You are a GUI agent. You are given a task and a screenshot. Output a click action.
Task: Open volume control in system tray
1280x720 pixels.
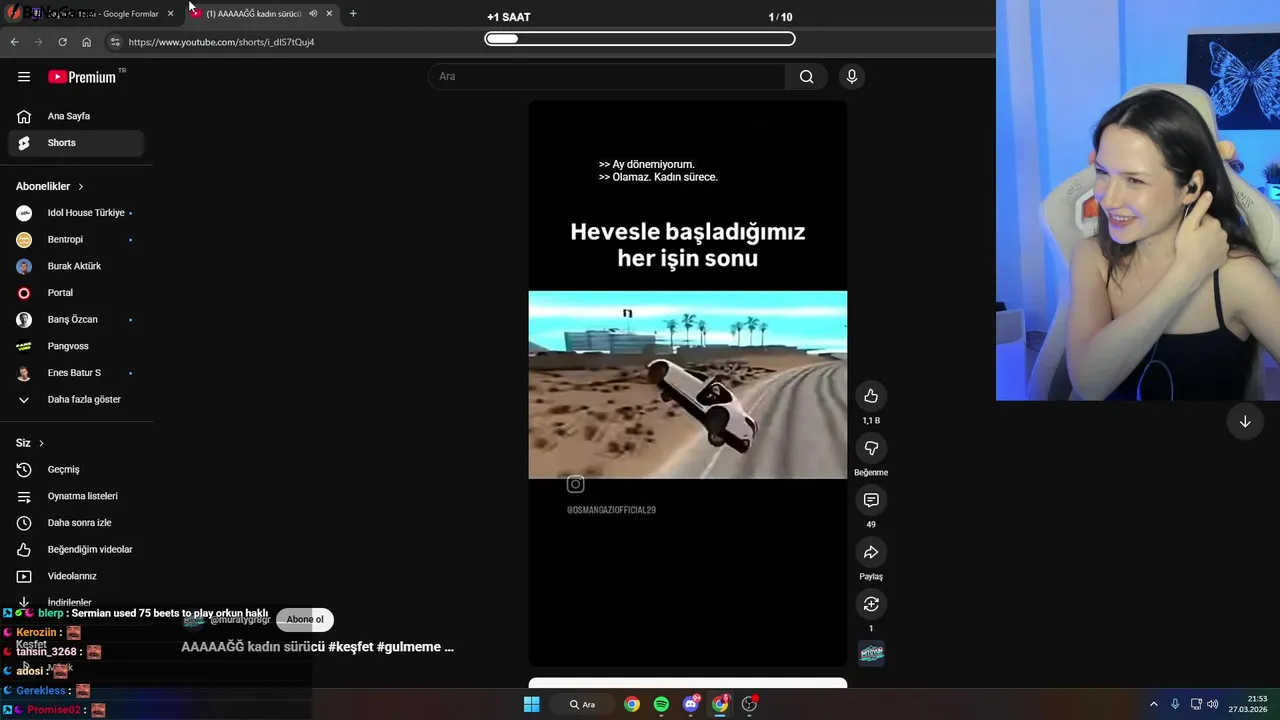coord(1213,704)
